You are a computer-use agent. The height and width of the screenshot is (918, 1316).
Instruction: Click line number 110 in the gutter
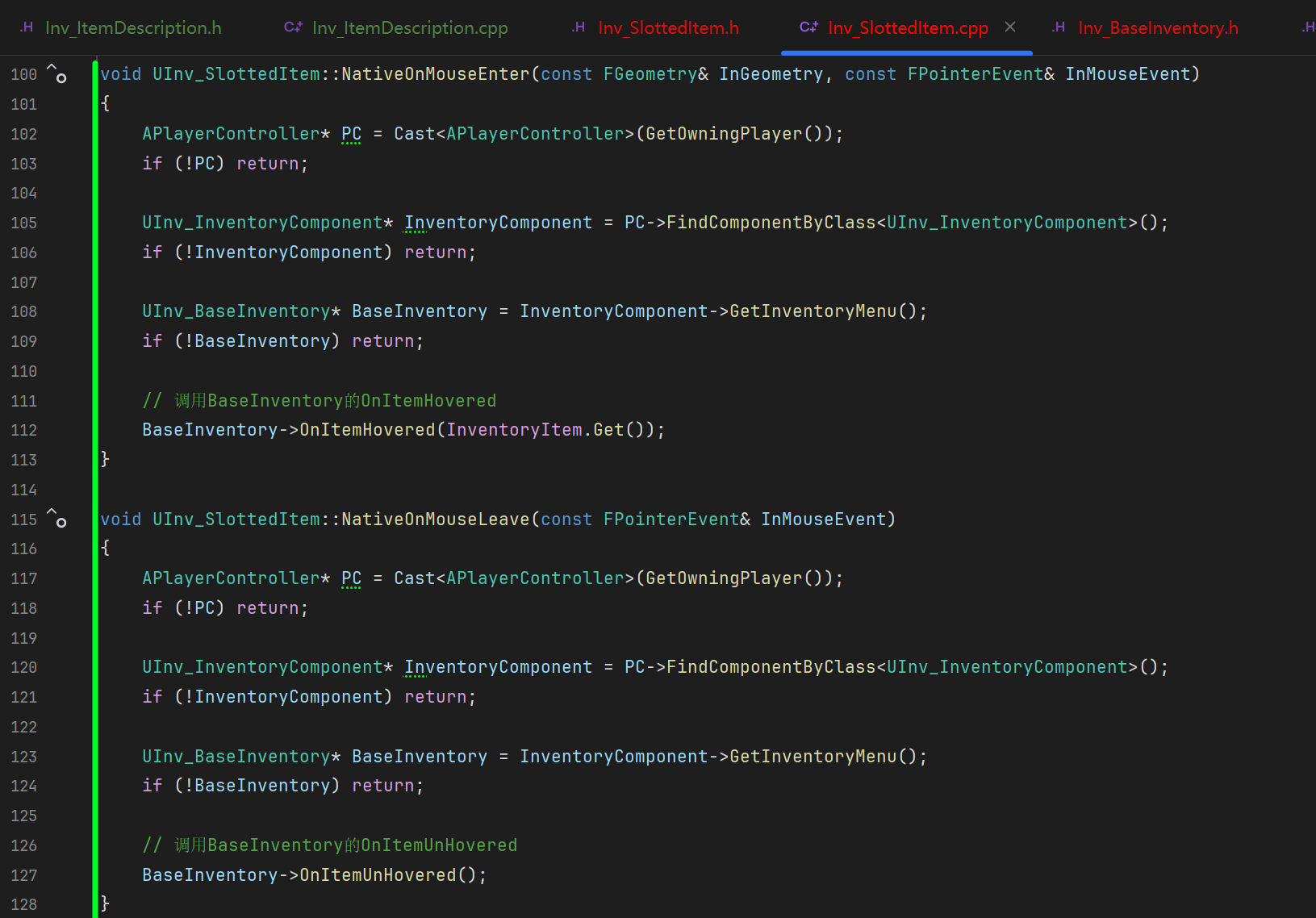tap(24, 371)
